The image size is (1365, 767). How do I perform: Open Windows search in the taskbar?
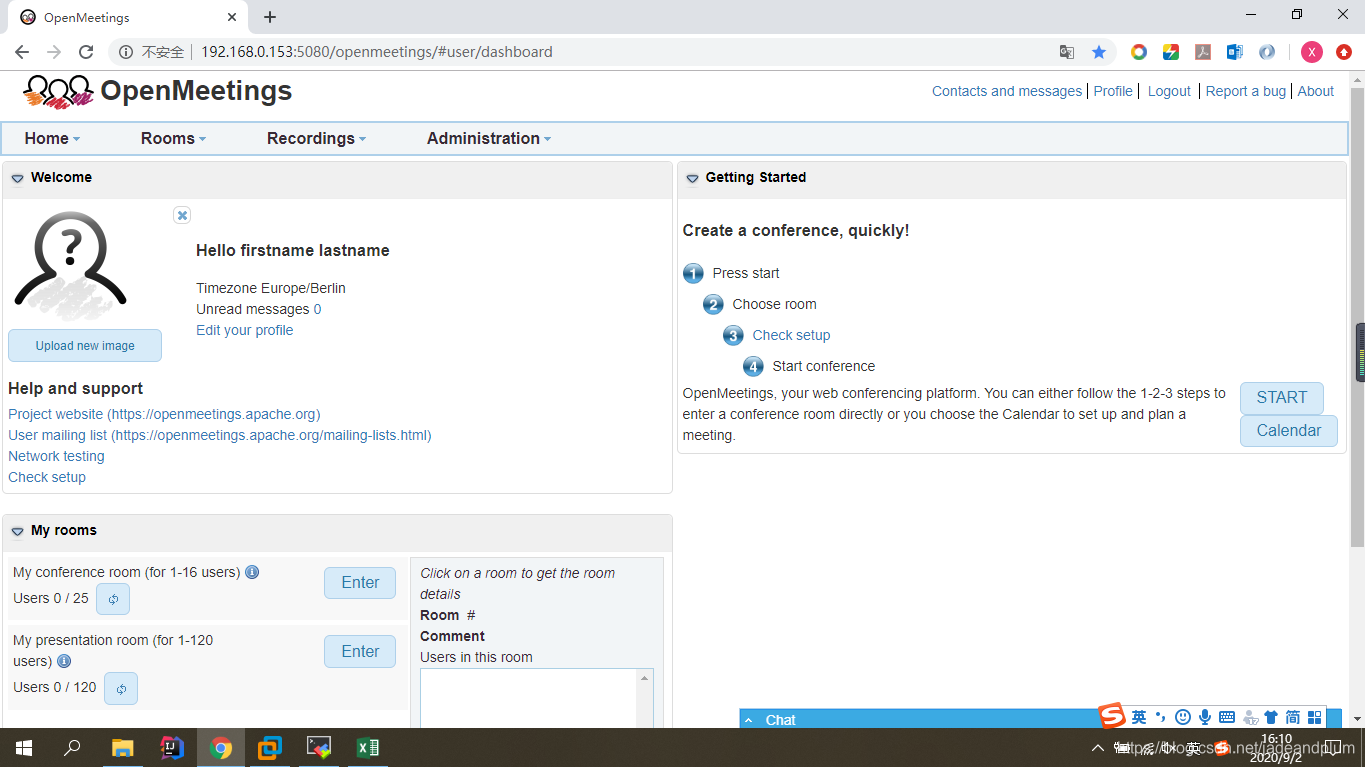pos(72,747)
